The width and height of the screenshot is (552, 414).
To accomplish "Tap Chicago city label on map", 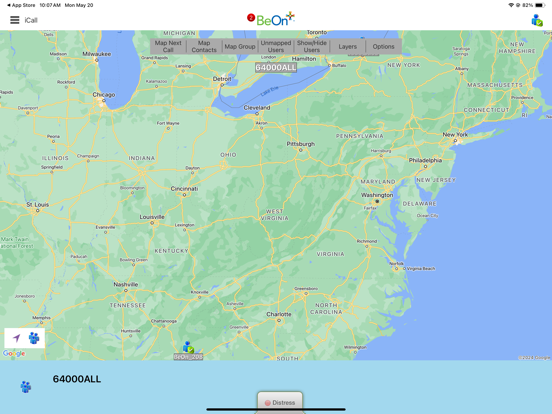I will 104,95.
